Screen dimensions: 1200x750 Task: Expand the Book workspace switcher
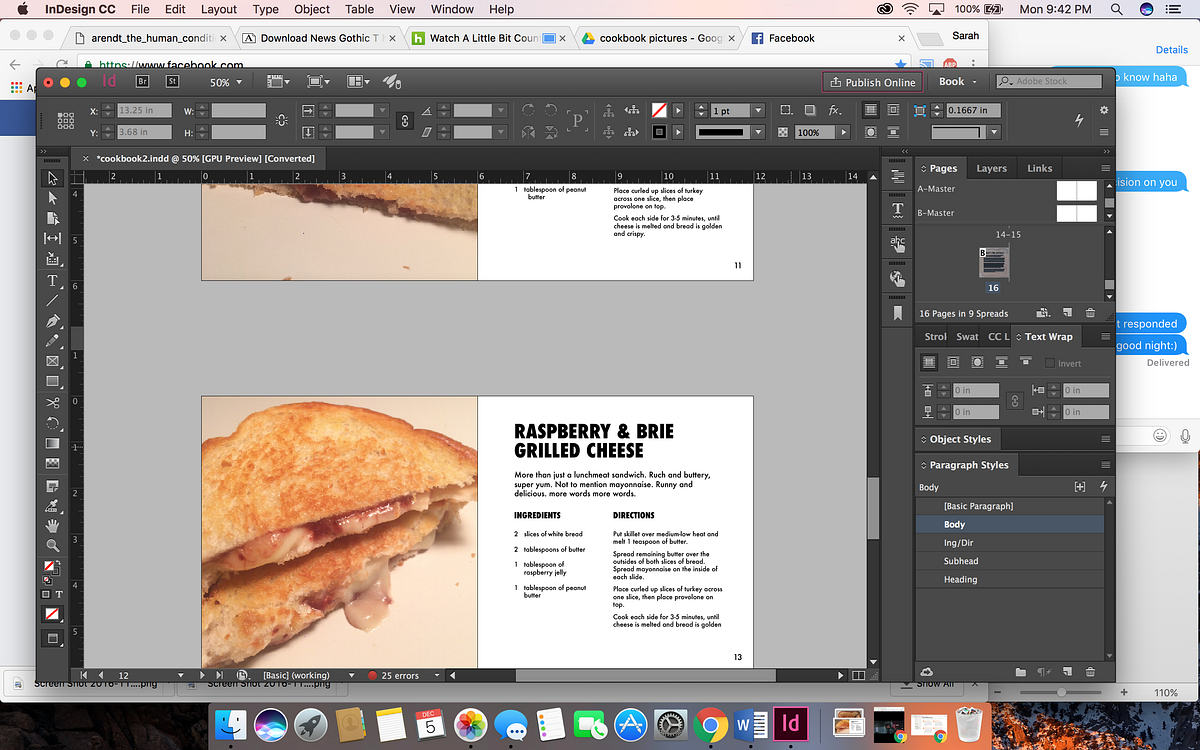(x=958, y=82)
